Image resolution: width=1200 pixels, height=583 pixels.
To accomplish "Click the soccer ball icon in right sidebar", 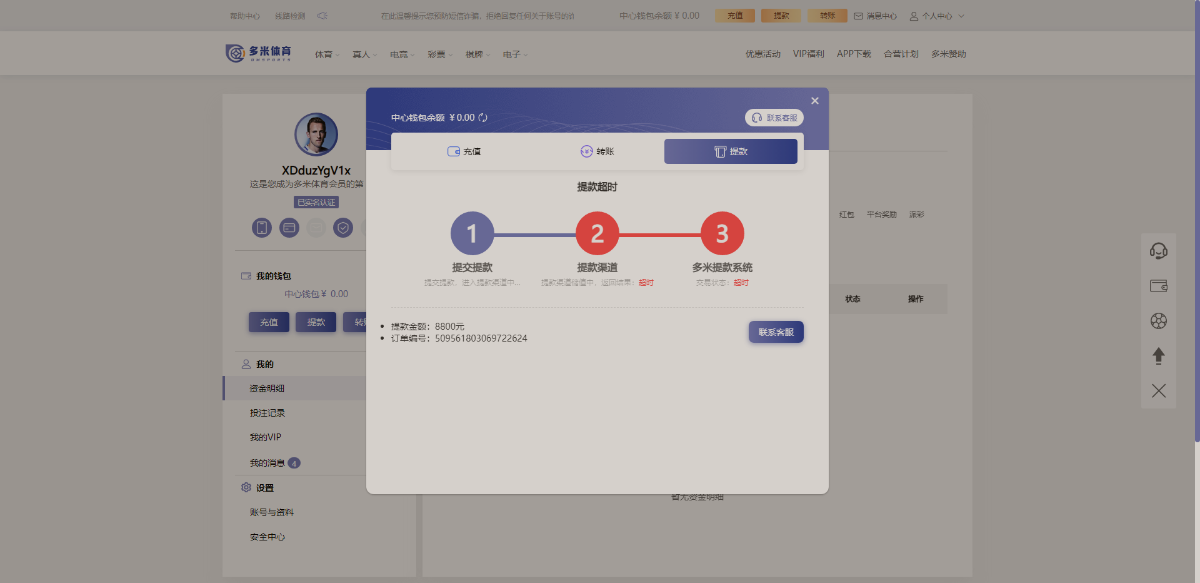I will (1159, 321).
